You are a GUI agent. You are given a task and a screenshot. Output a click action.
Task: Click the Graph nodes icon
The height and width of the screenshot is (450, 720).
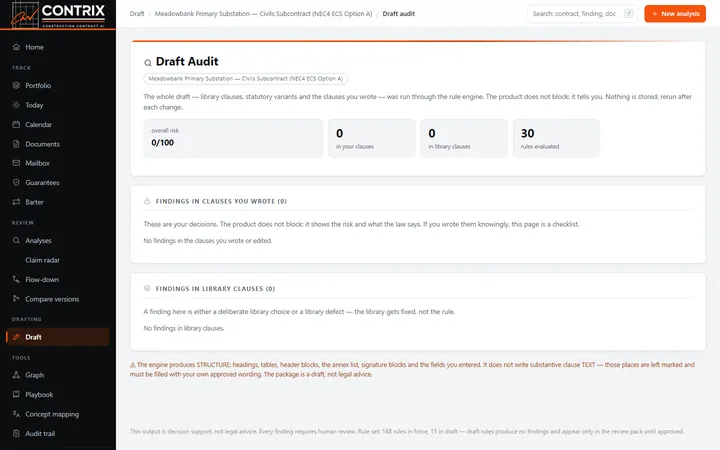pyautogui.click(x=16, y=375)
